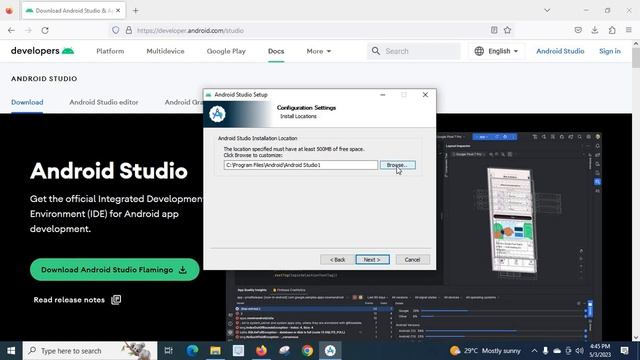The width and height of the screenshot is (640, 360).
Task: Reload the page with the refresh icon
Action: (45, 30)
